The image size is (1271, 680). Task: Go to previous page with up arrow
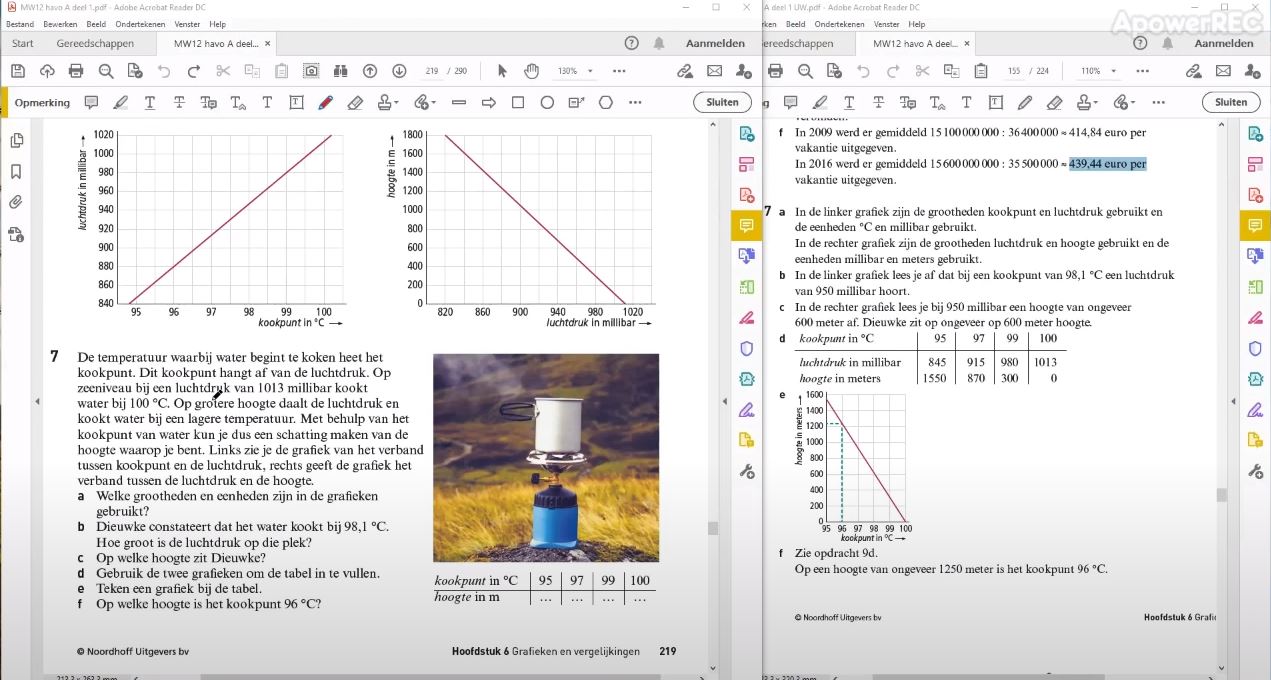[370, 71]
